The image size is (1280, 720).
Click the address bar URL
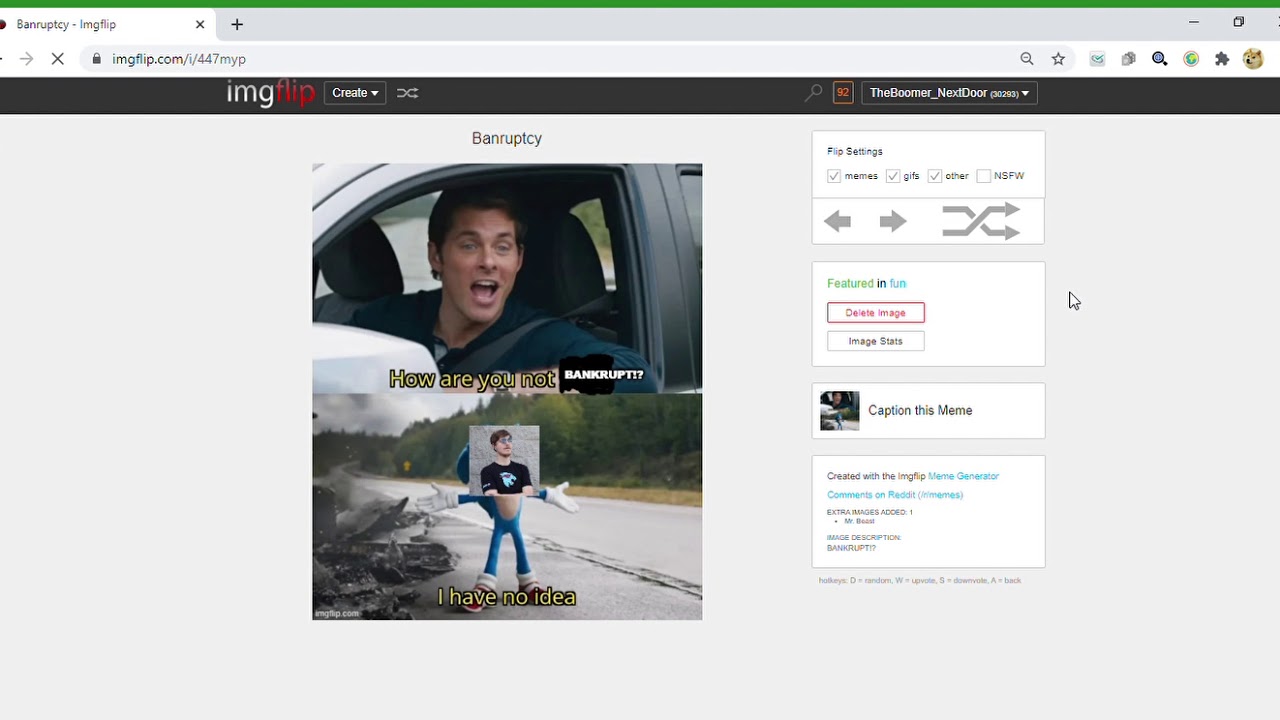point(179,59)
